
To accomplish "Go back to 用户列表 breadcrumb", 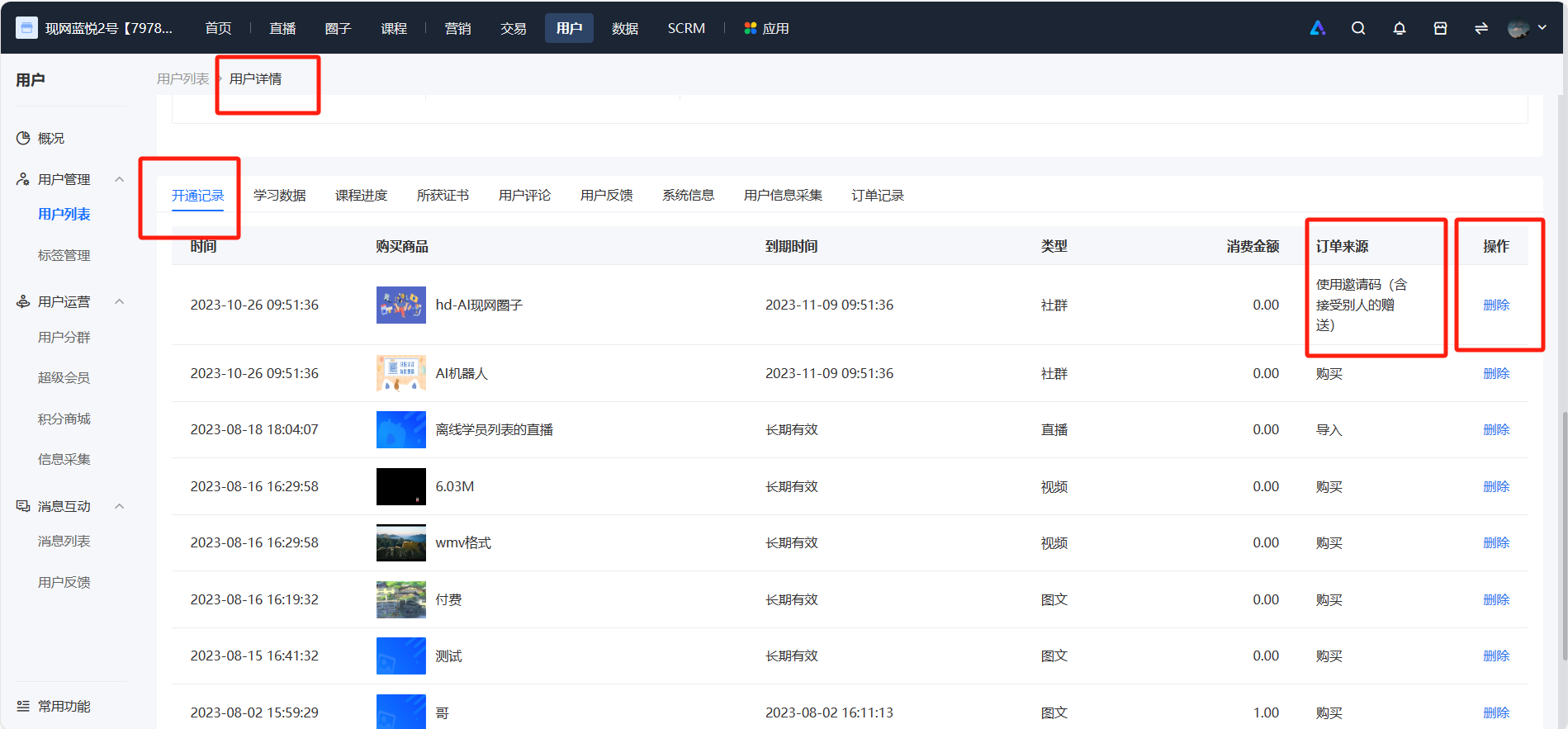I will [182, 78].
